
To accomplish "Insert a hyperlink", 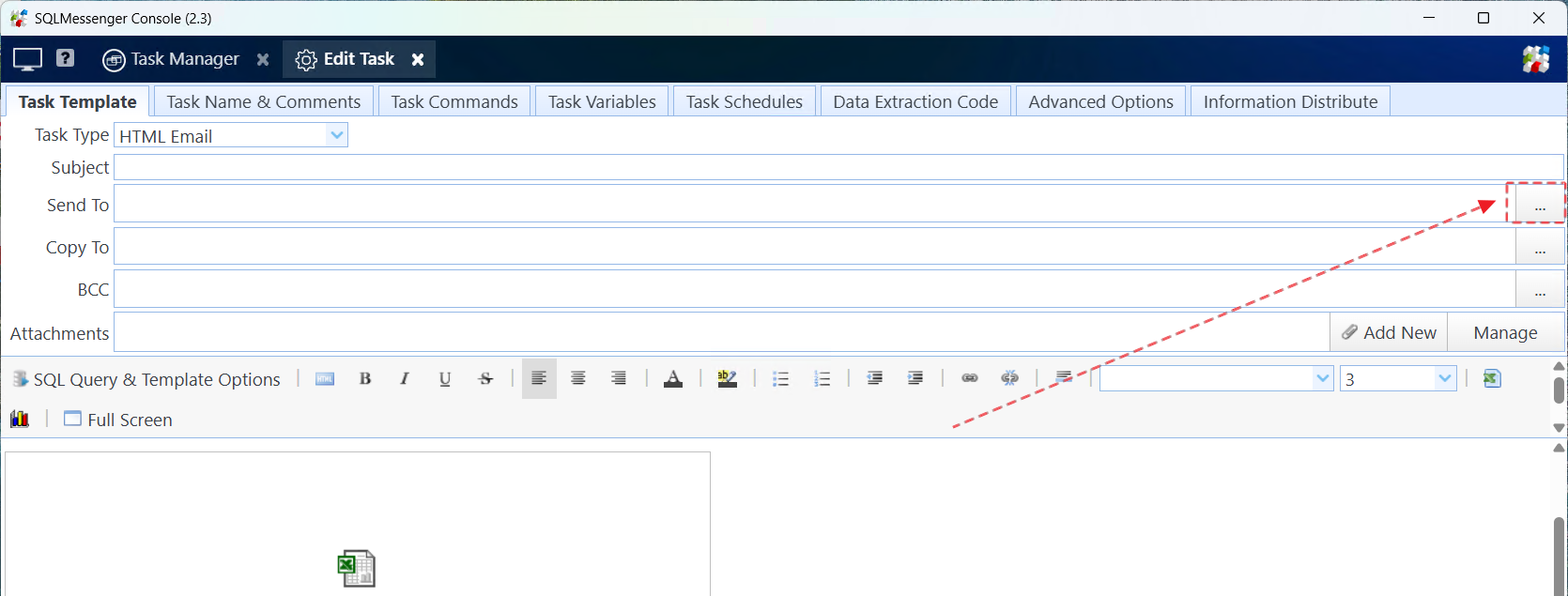I will (x=970, y=378).
